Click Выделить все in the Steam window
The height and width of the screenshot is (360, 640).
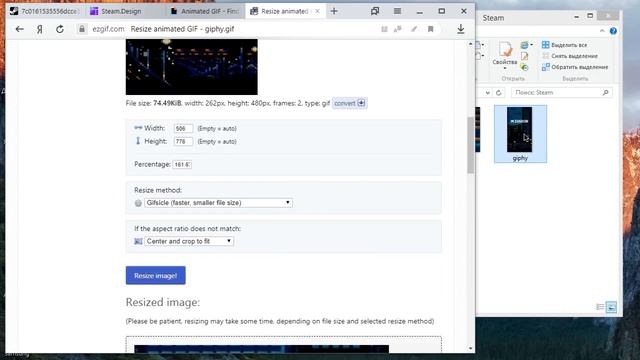564,45
